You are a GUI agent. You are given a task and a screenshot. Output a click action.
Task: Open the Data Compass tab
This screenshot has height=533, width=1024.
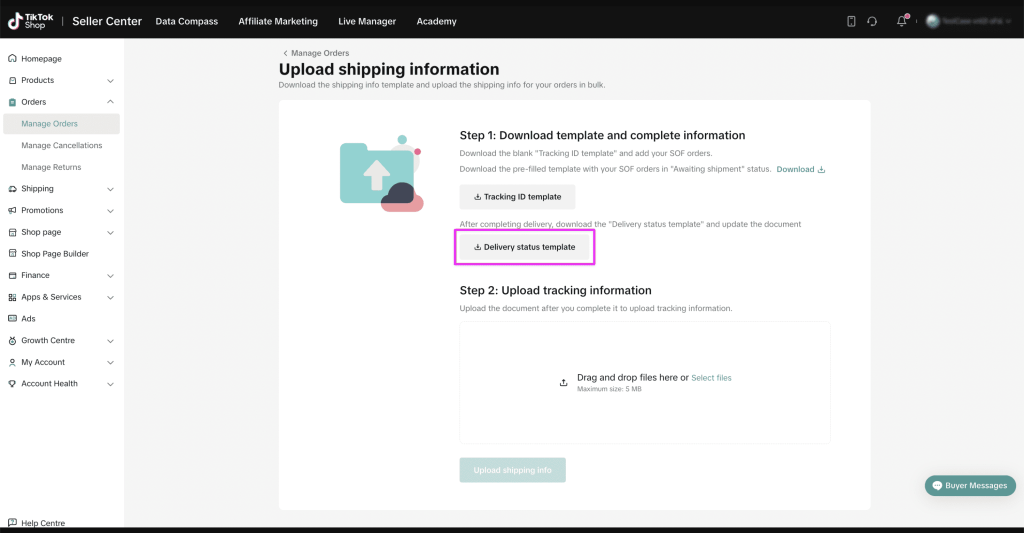click(186, 21)
